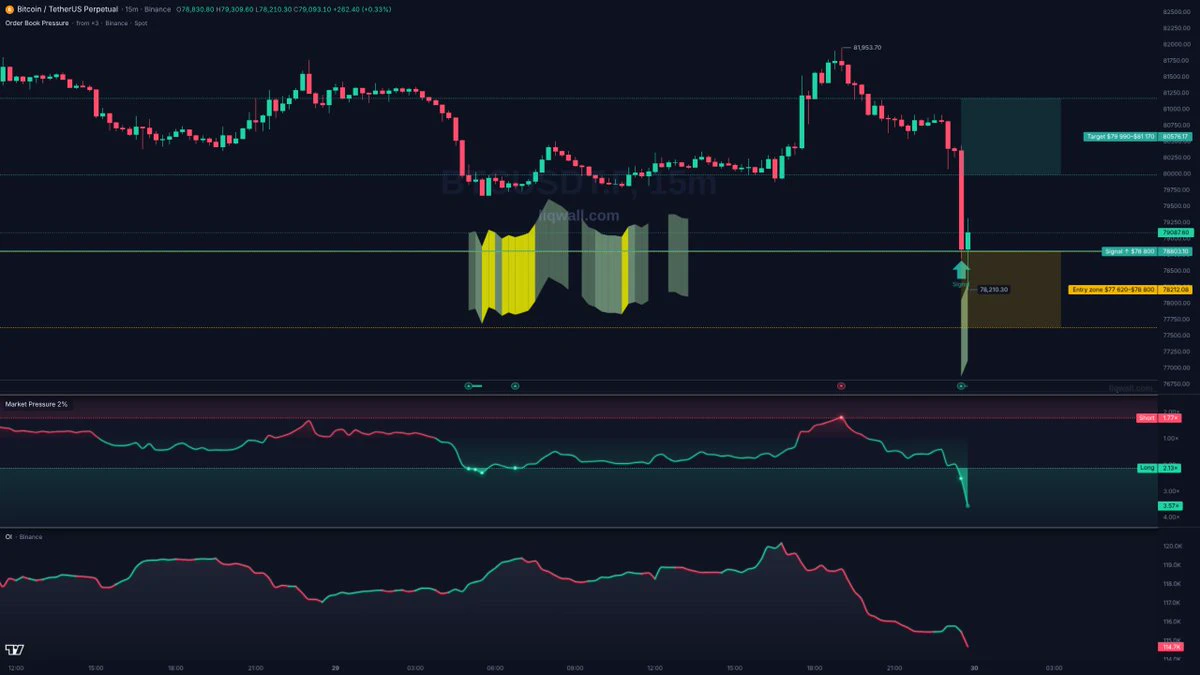This screenshot has height=675, width=1200.
Task: Click the tall red candle before the signal
Action: pyautogui.click(x=961, y=199)
